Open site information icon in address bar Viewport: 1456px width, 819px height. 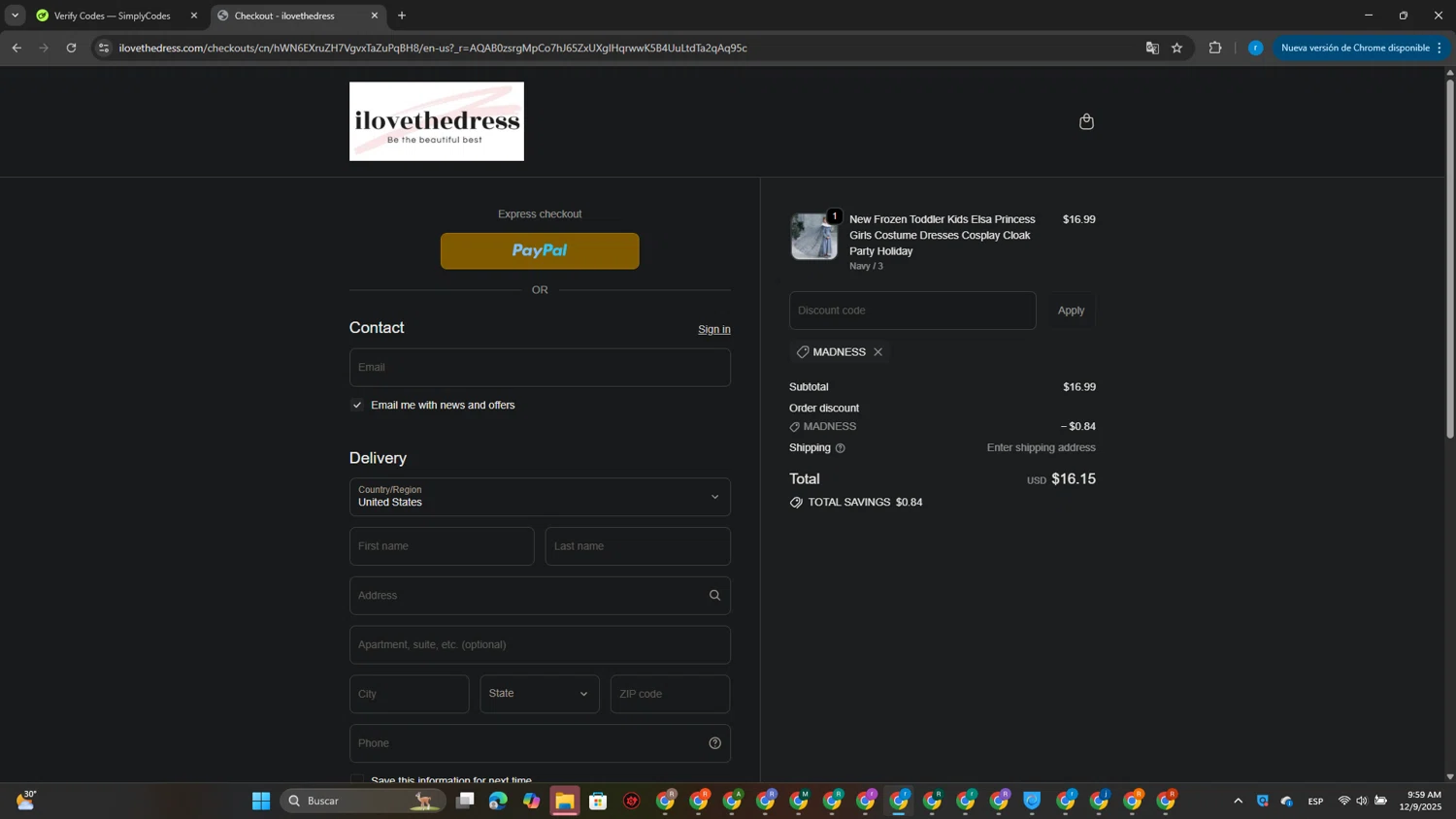click(104, 48)
